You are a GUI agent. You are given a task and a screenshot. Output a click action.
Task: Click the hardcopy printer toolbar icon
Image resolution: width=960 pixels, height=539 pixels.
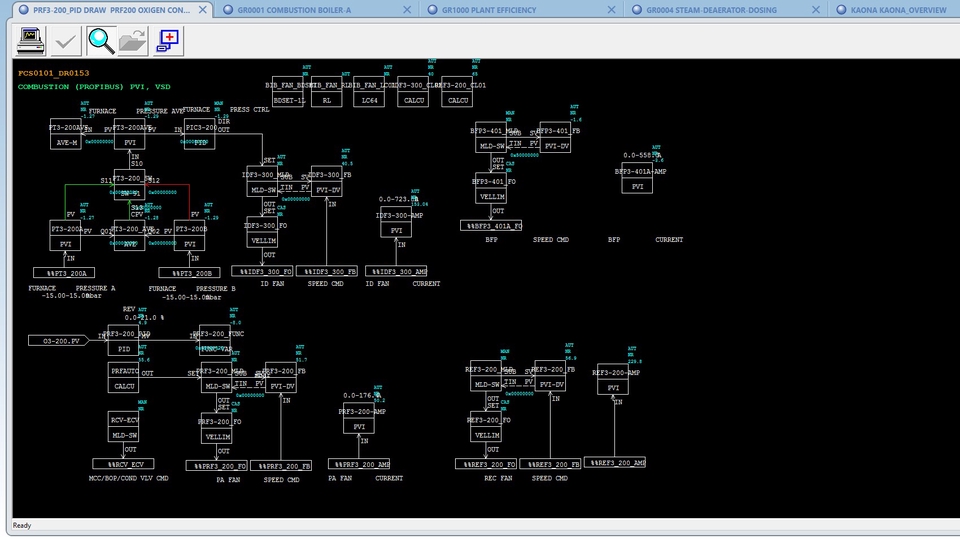click(30, 41)
